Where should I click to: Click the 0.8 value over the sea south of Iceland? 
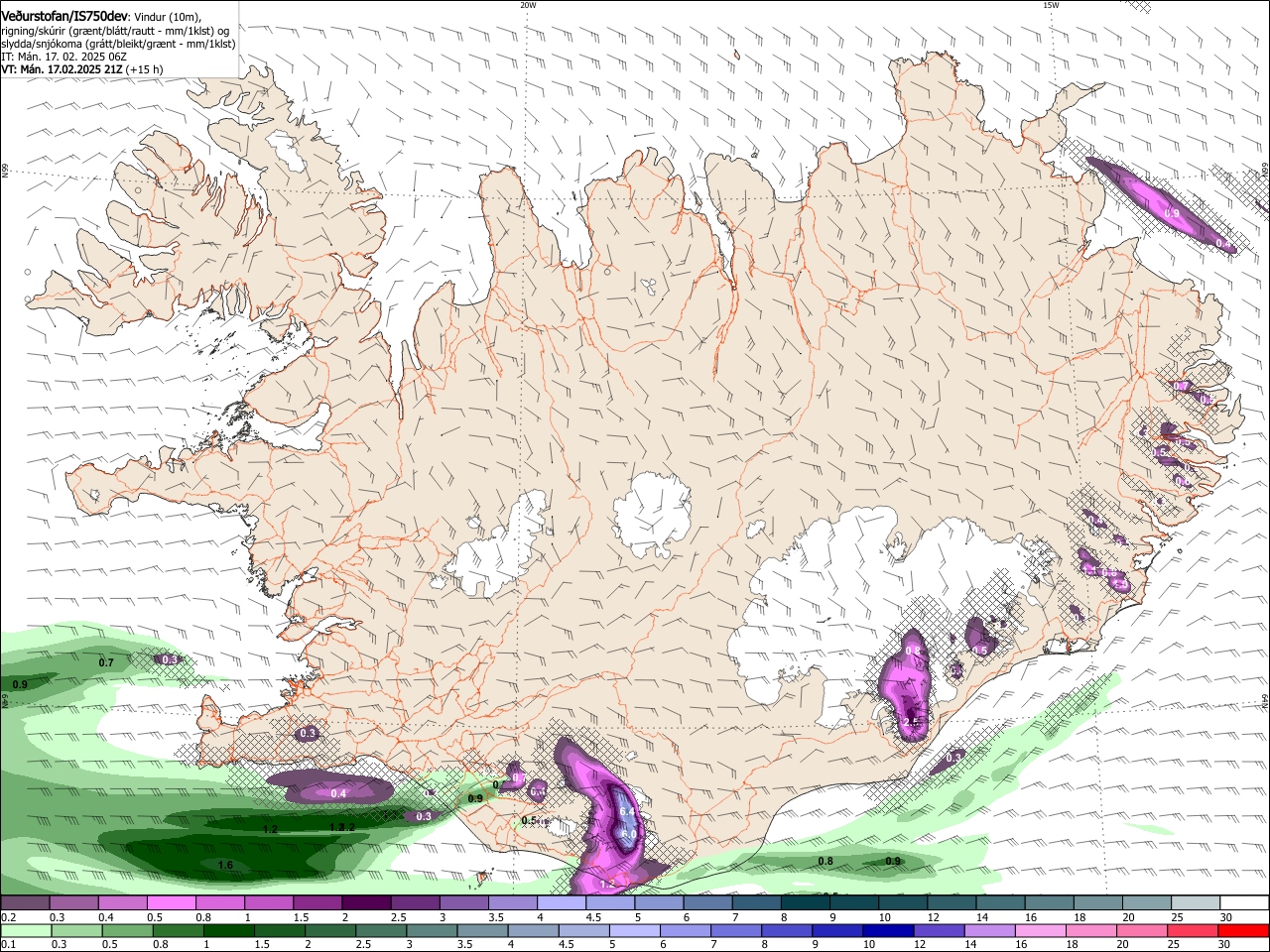[x=825, y=862]
